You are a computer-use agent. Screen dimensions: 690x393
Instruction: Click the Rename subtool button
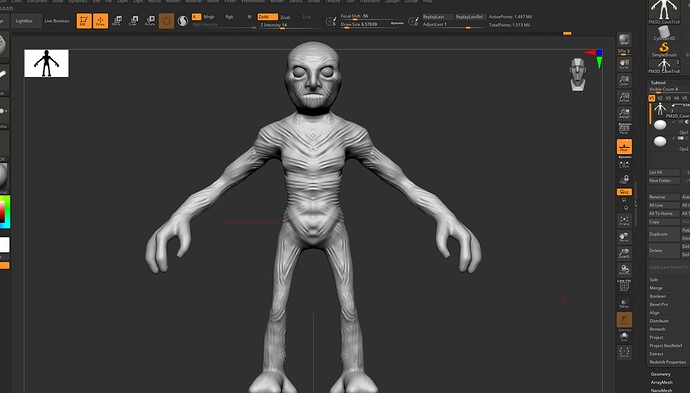664,197
